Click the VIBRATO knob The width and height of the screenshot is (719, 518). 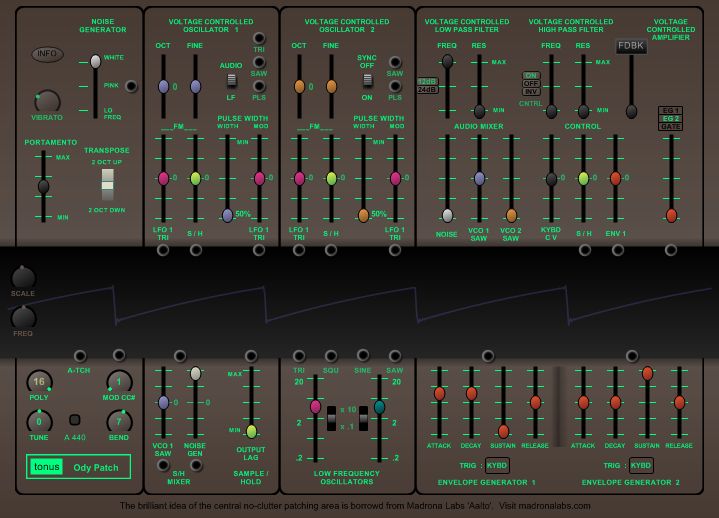point(47,100)
